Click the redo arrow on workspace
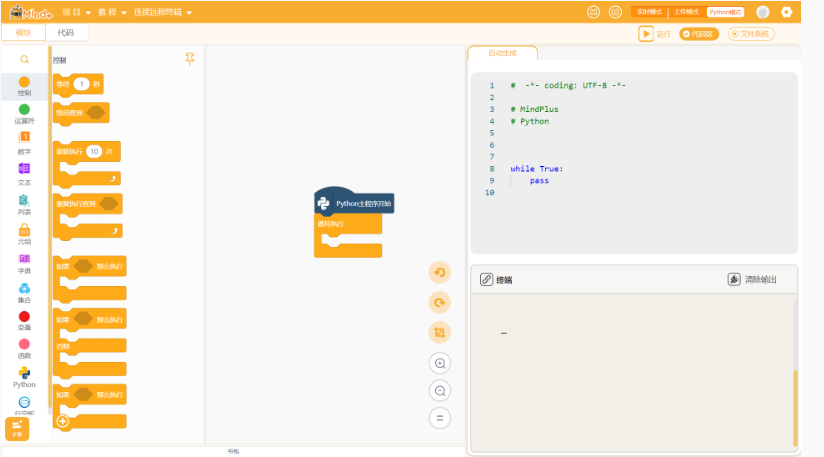This screenshot has width=824, height=457. (440, 303)
